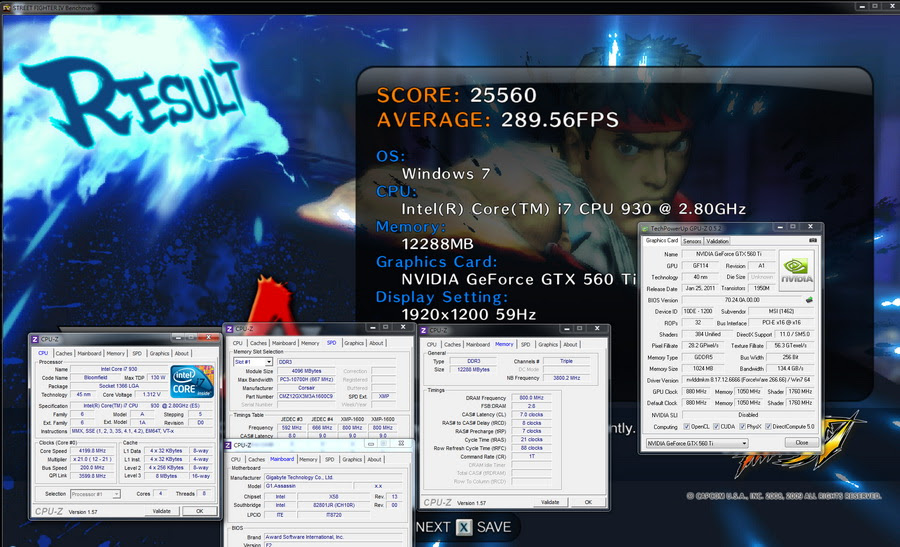
Task: Click OK in the CPU-Z Memory window
Action: [588, 502]
